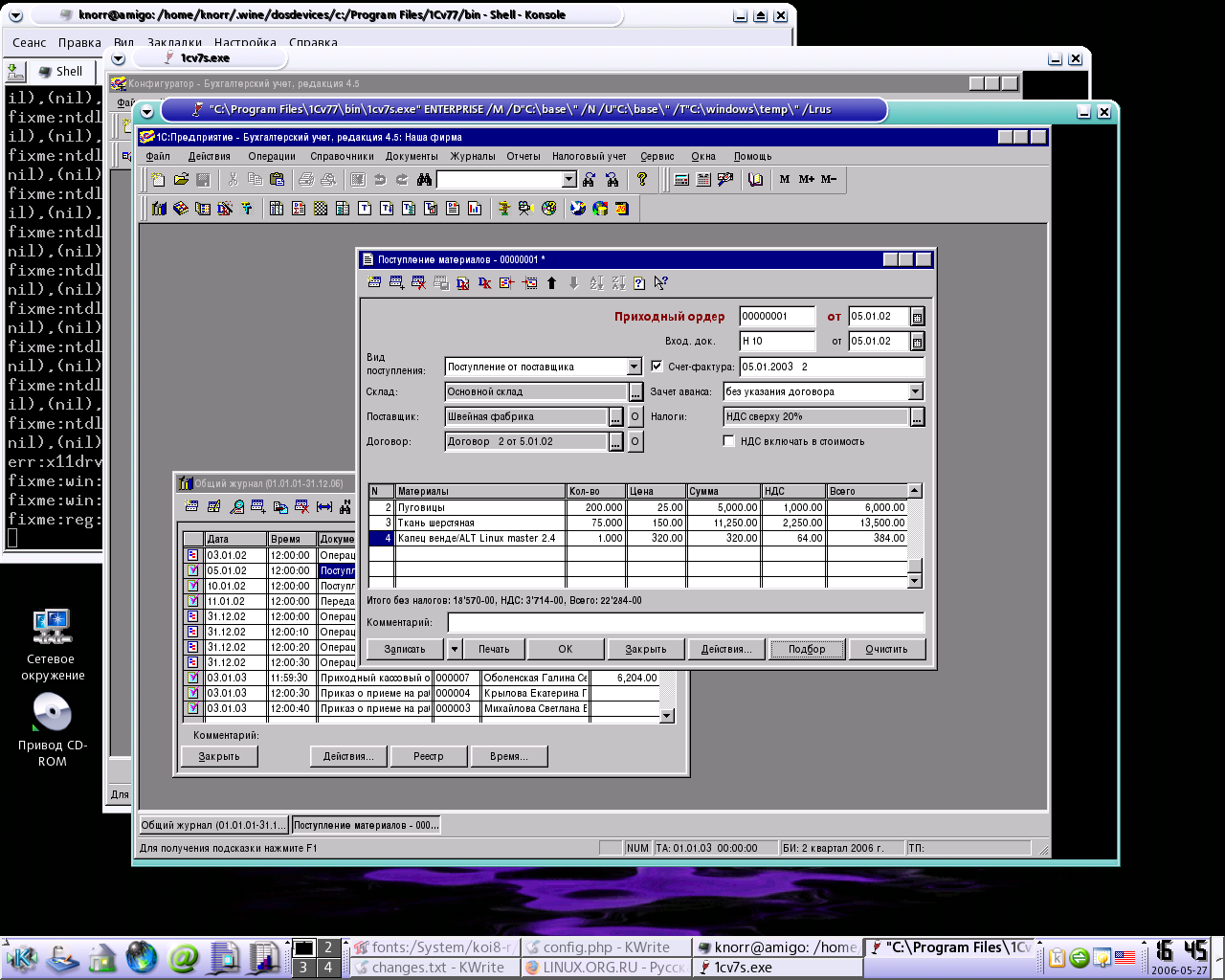Click the New row icon in document toolbar
The image size is (1225, 980).
pyautogui.click(x=374, y=282)
